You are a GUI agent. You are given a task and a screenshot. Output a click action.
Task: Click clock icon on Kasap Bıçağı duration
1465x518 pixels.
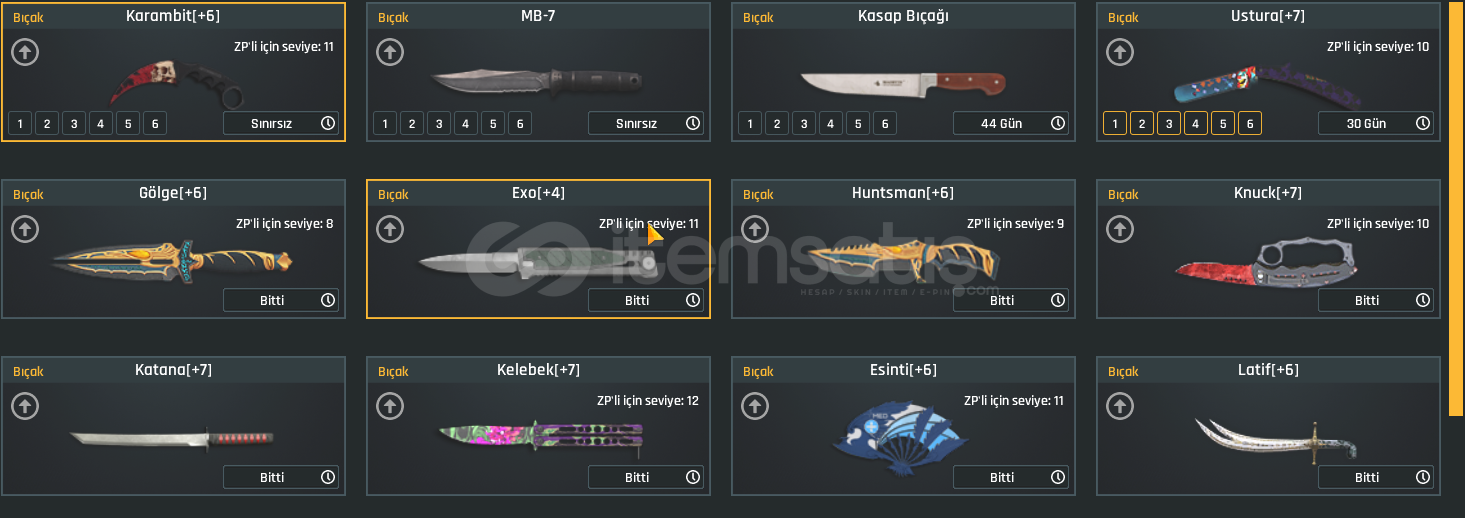point(1058,123)
